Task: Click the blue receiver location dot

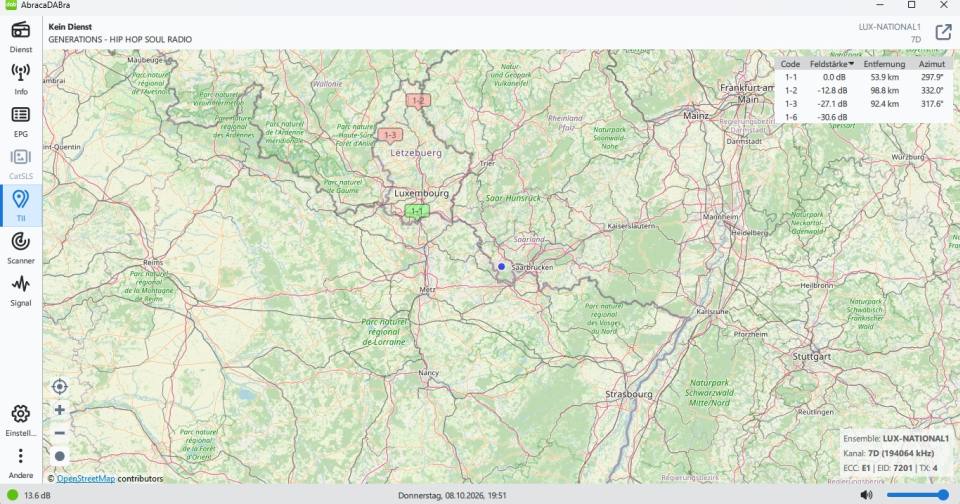Action: (x=501, y=266)
